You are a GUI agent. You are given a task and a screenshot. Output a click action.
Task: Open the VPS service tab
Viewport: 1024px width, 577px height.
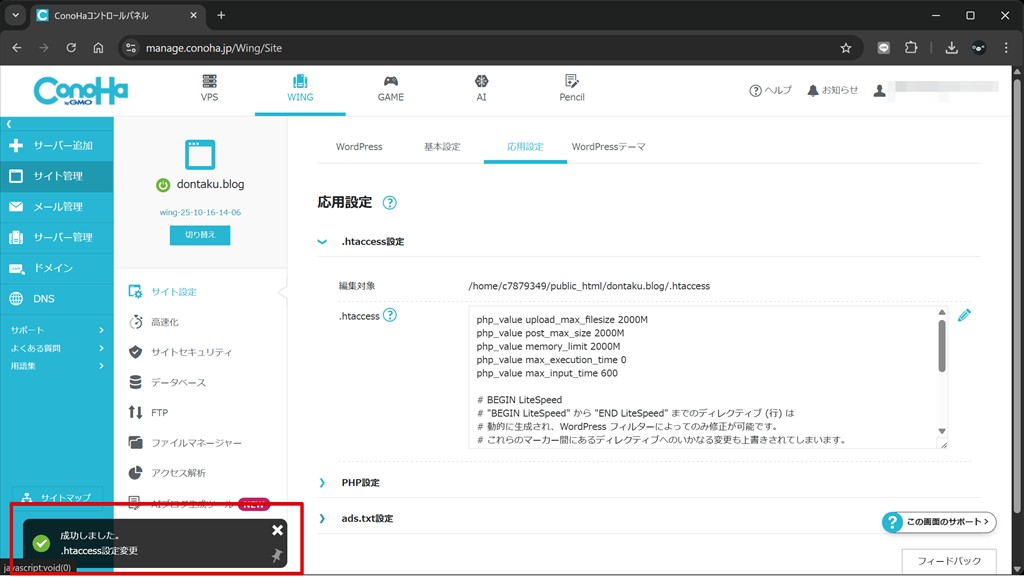[x=209, y=89]
